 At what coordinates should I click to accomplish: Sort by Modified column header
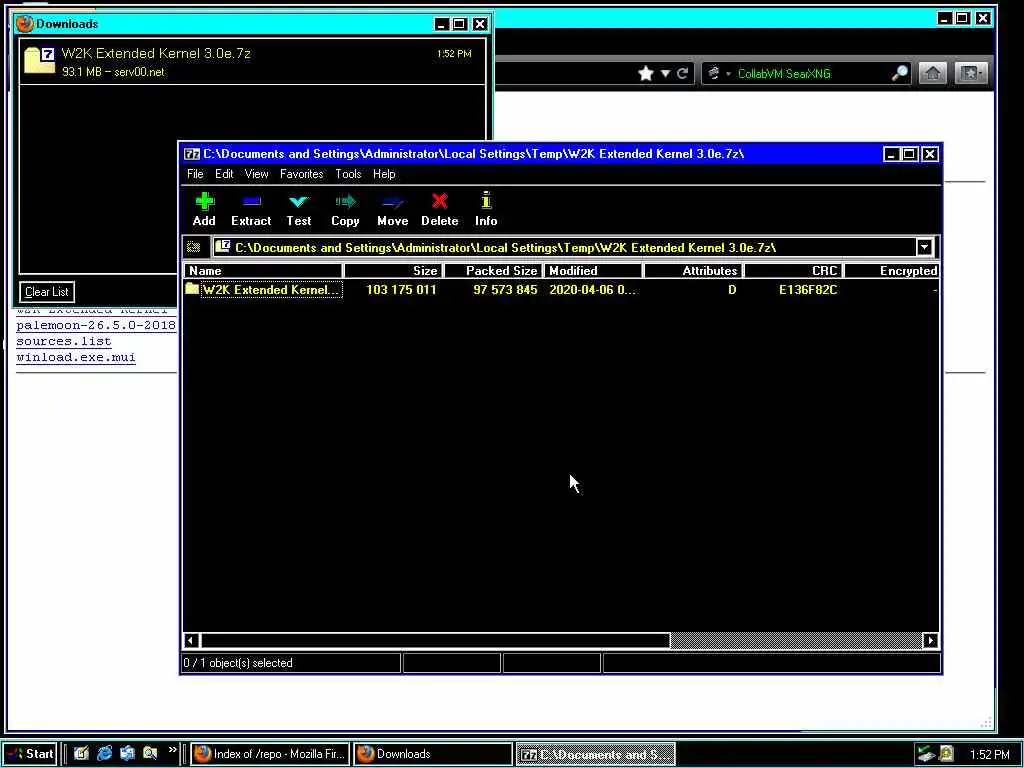[x=593, y=270]
